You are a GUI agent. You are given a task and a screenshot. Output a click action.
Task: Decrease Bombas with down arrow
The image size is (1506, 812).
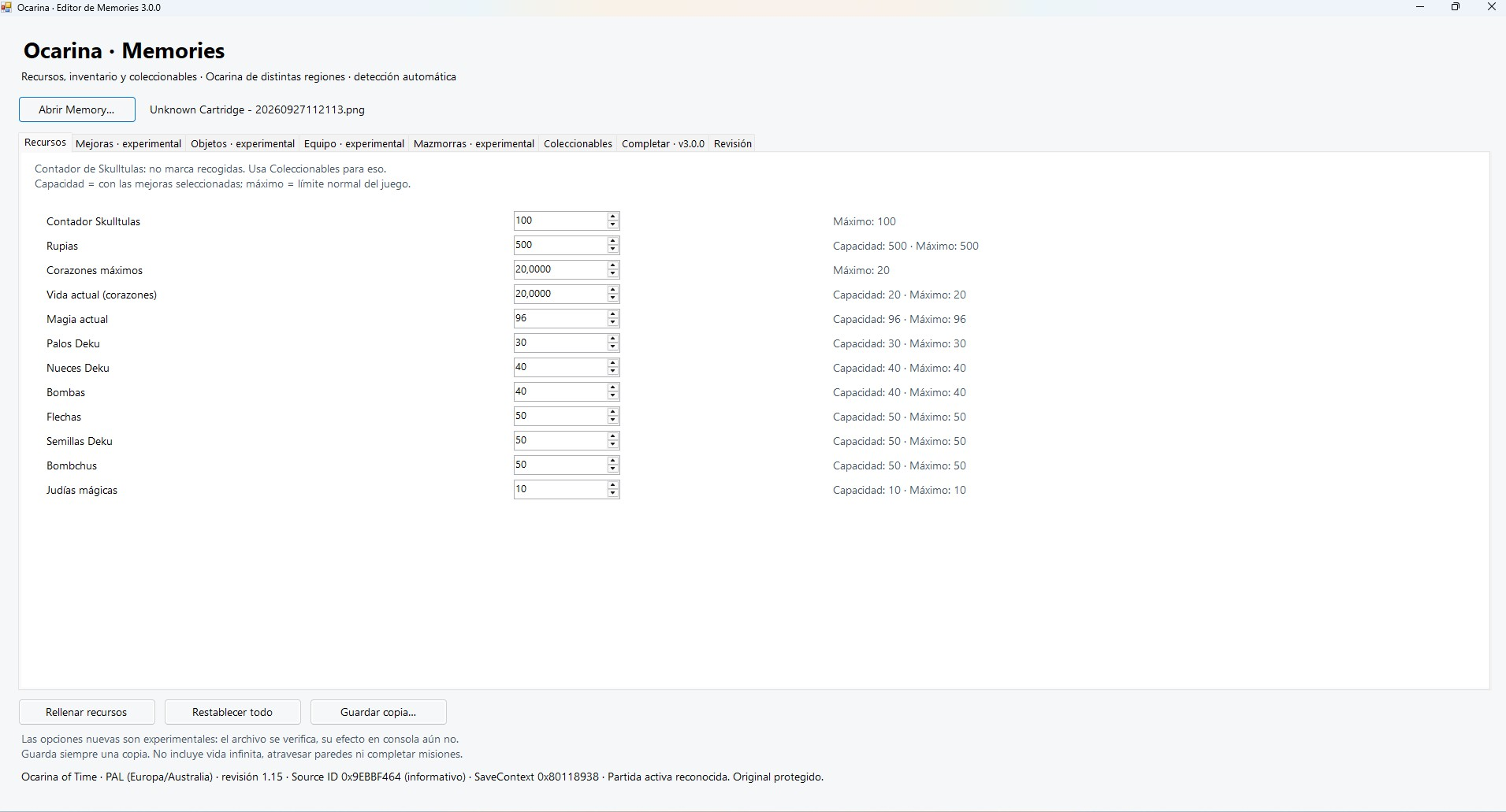tap(613, 396)
